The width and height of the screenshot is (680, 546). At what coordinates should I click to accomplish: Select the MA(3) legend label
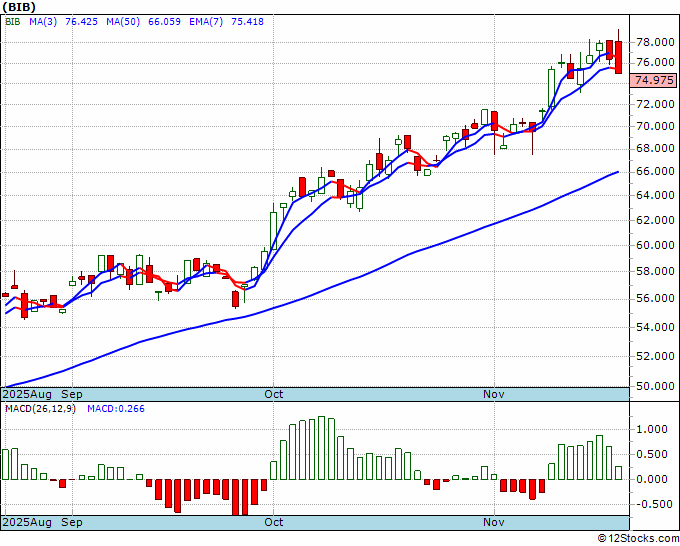coord(43,21)
